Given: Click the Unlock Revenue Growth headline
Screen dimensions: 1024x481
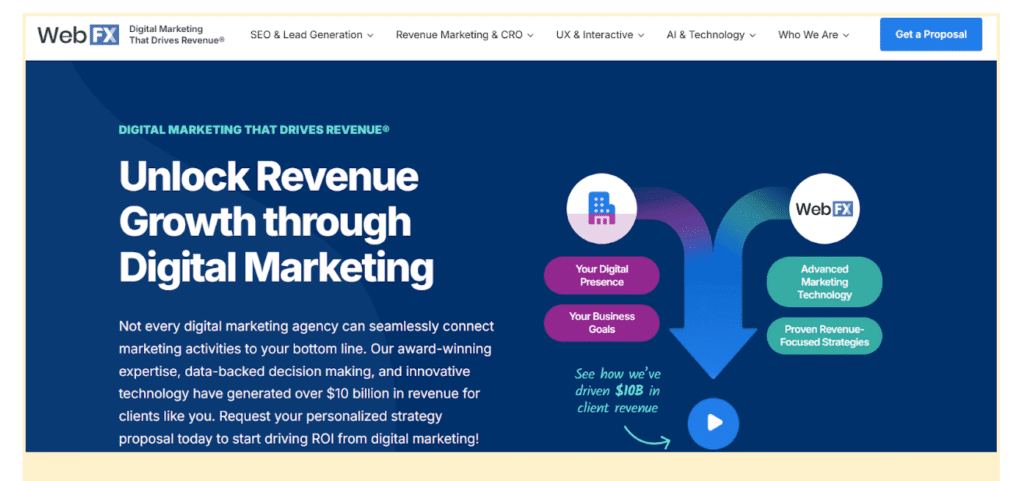Looking at the screenshot, I should tap(276, 221).
